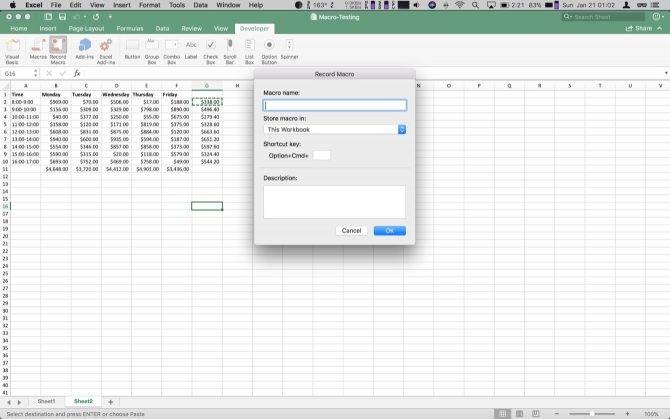Insert a Spinner control
This screenshot has height=419, width=670.
289,49
